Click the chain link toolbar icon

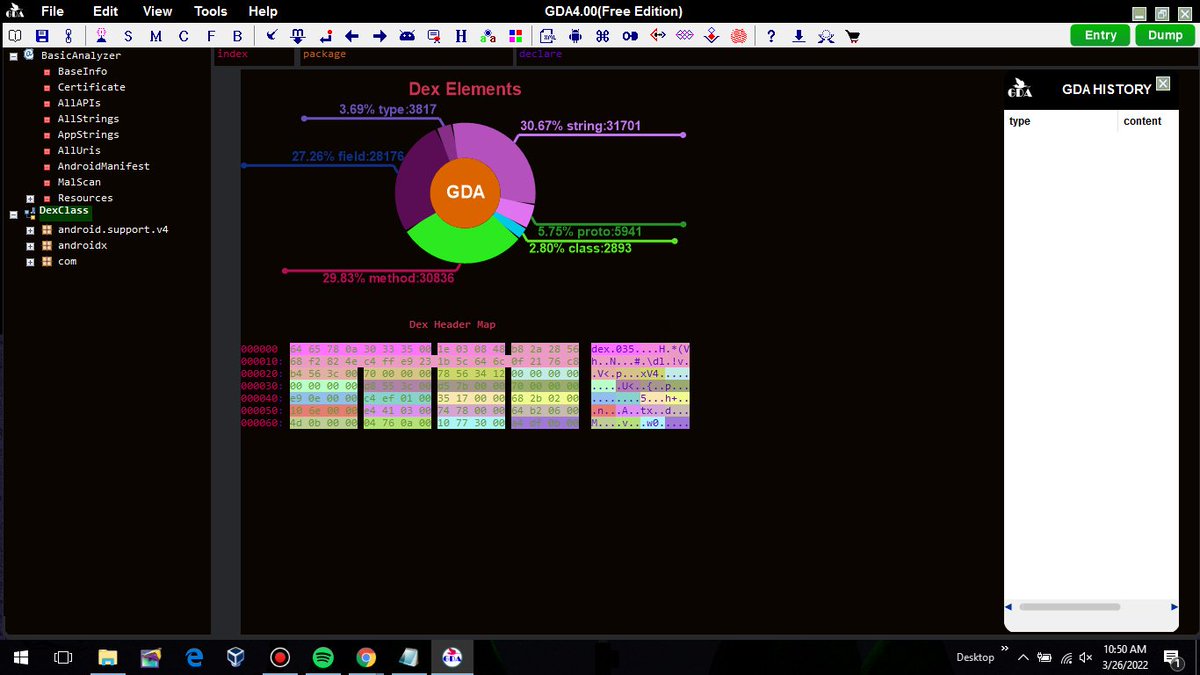pyautogui.click(x=68, y=36)
